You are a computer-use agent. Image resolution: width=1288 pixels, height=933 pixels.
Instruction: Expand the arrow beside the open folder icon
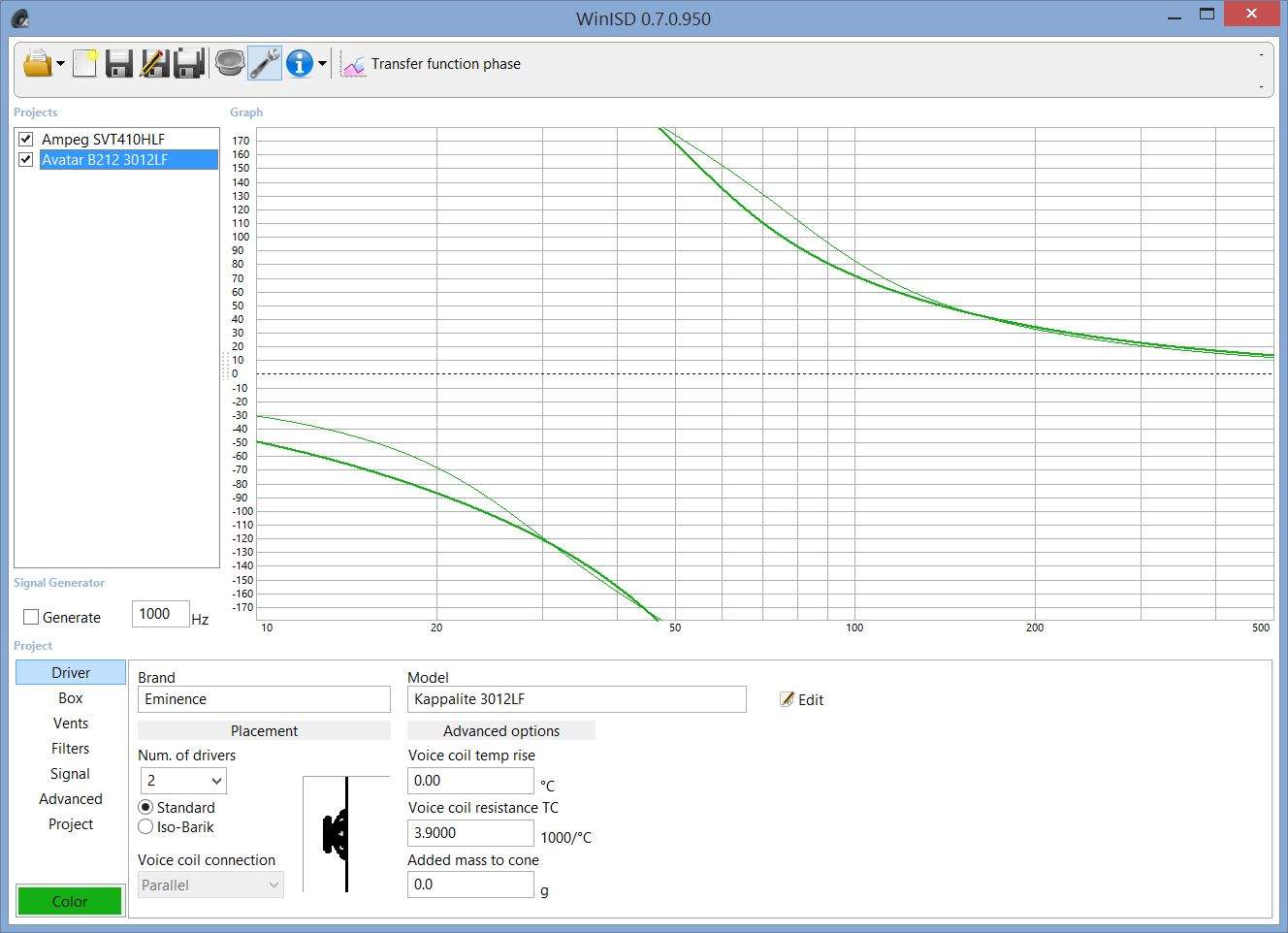(x=60, y=64)
